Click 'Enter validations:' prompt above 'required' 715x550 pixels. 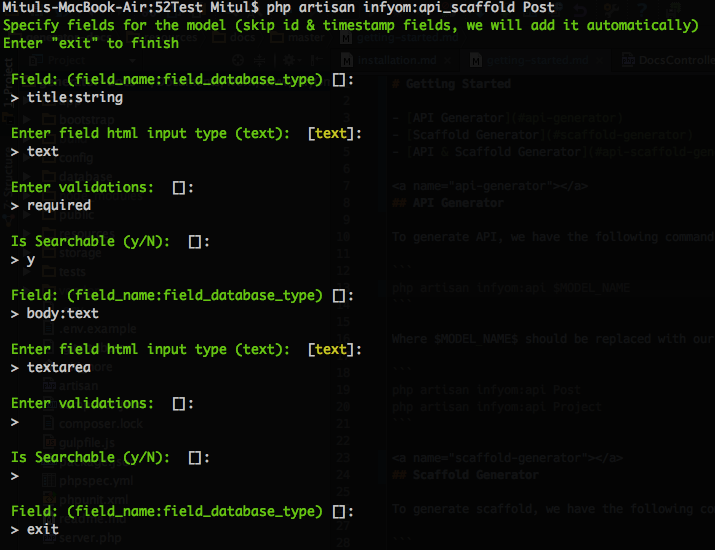[102, 187]
